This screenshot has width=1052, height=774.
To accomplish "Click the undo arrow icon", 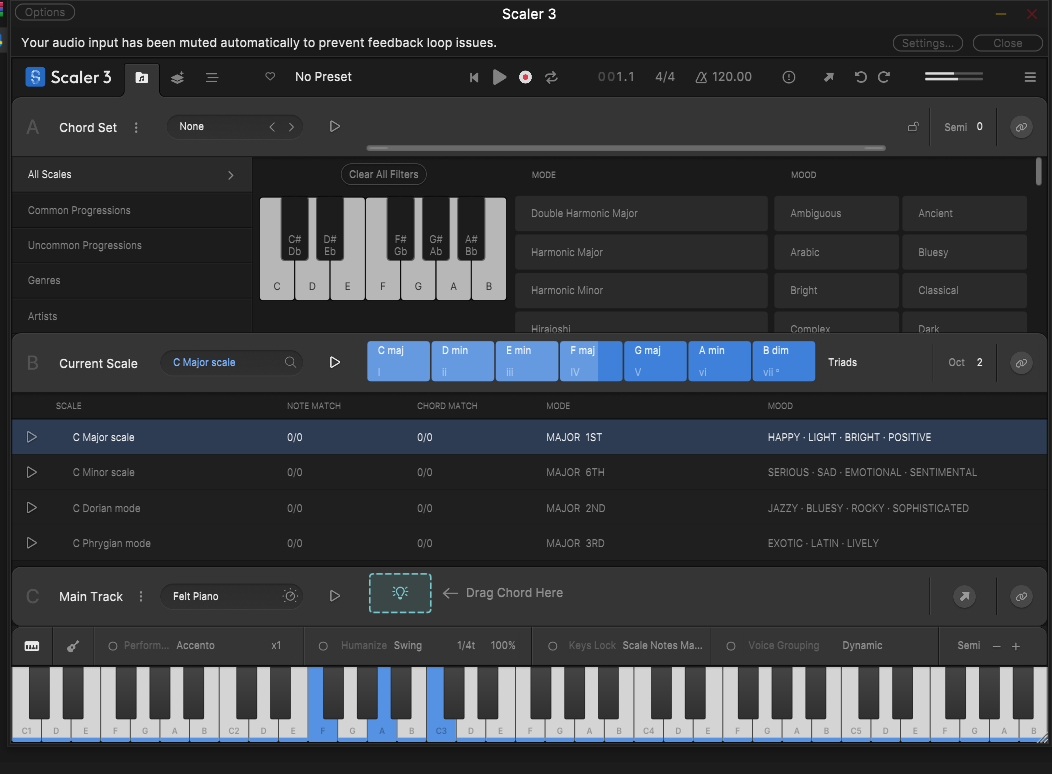I will (x=860, y=77).
